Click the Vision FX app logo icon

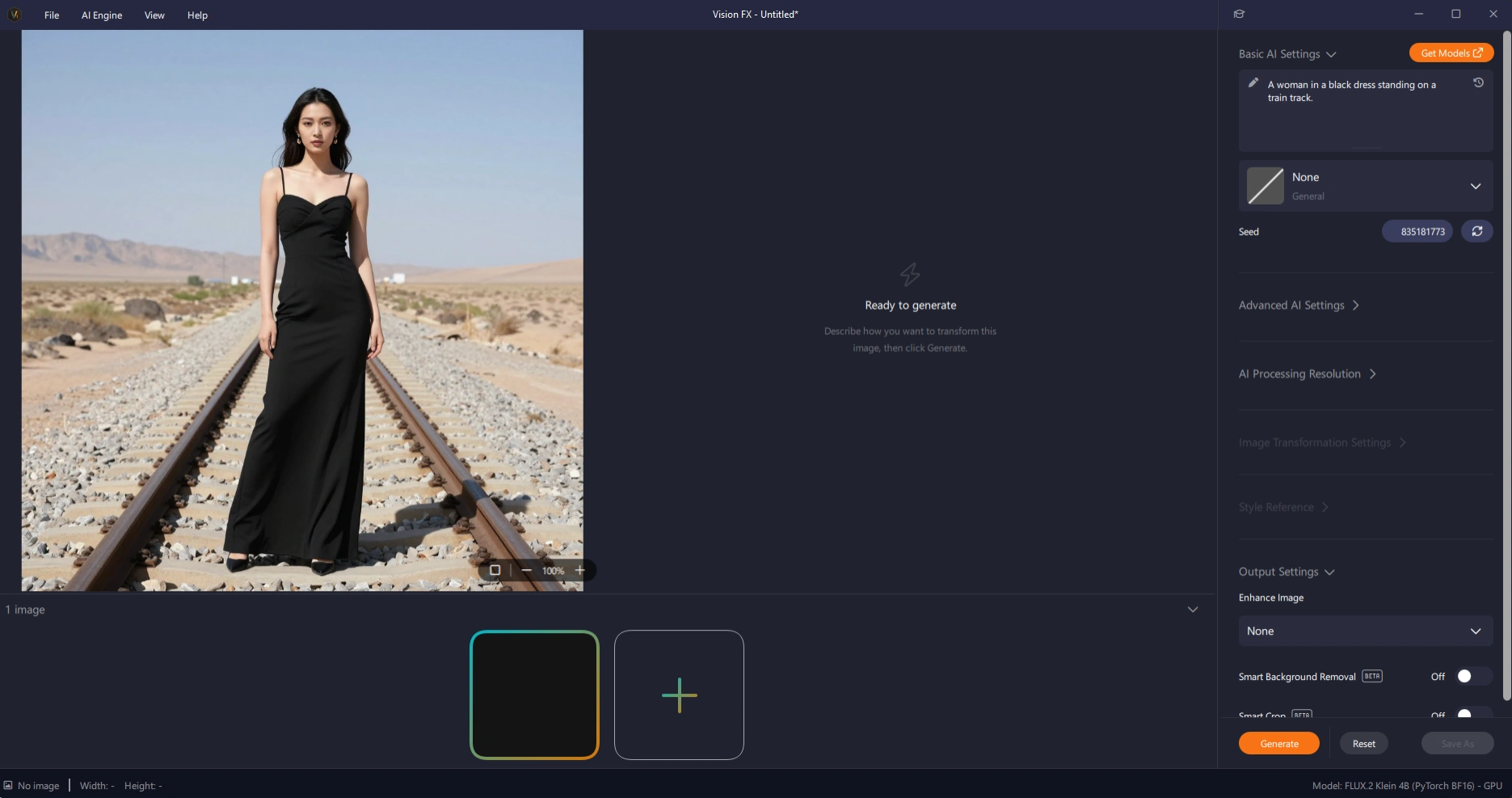click(x=14, y=15)
